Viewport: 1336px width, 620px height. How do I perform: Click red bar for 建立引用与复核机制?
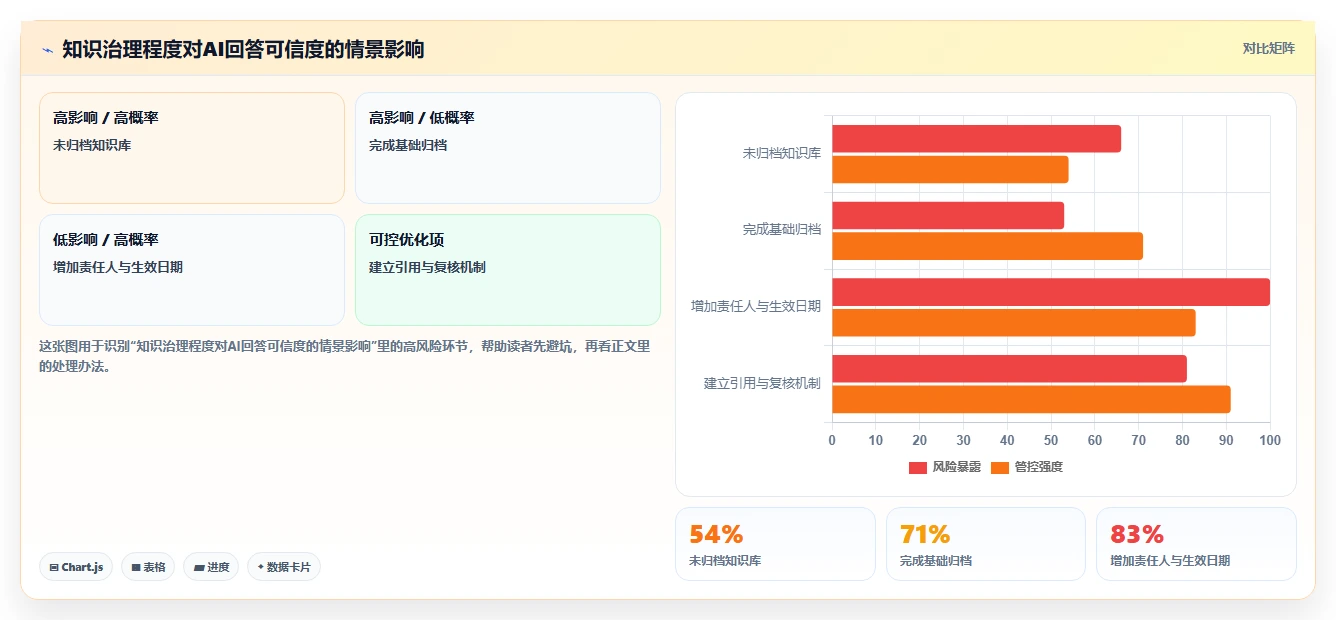1009,369
